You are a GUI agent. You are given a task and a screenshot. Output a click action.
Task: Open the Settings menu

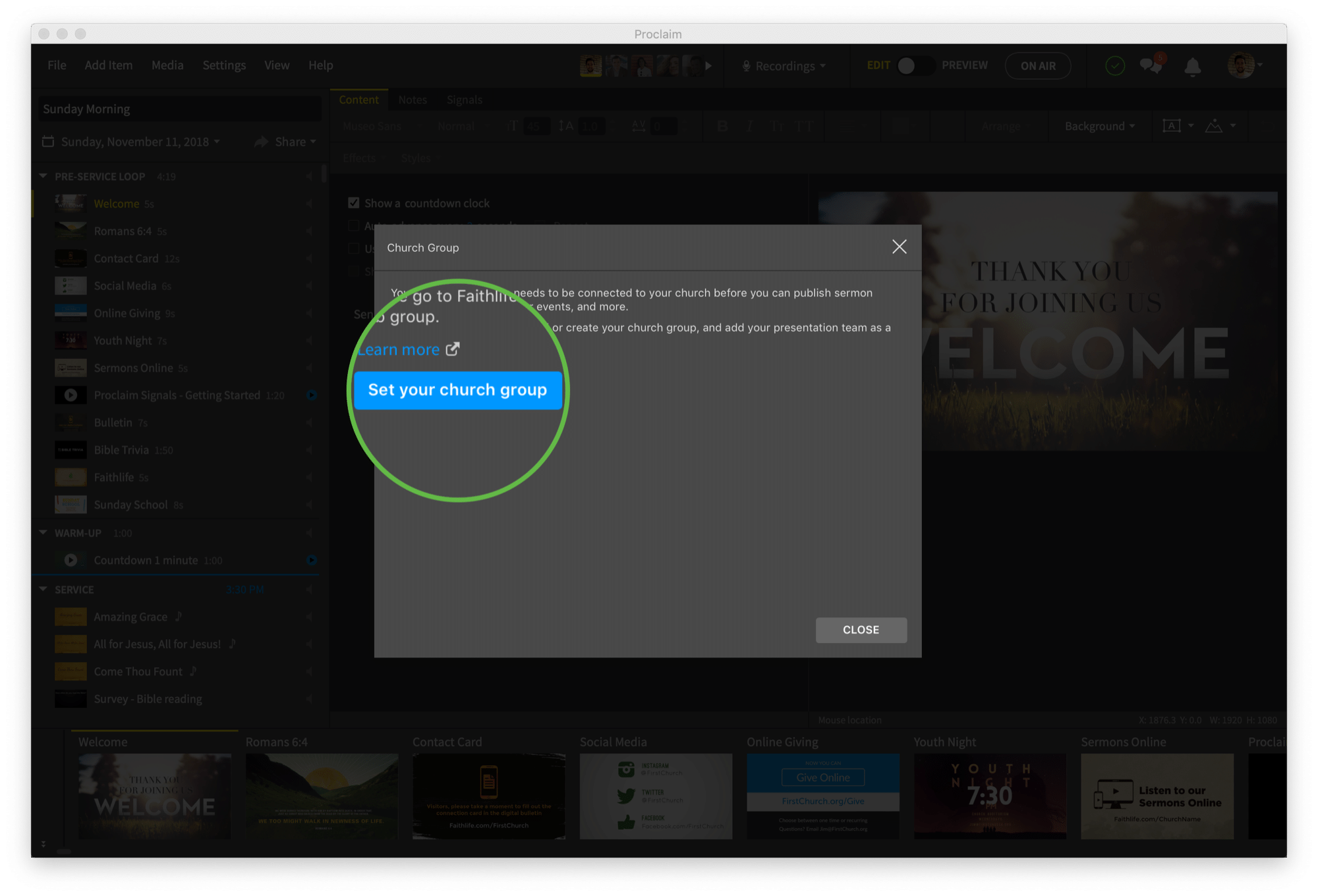[x=224, y=65]
